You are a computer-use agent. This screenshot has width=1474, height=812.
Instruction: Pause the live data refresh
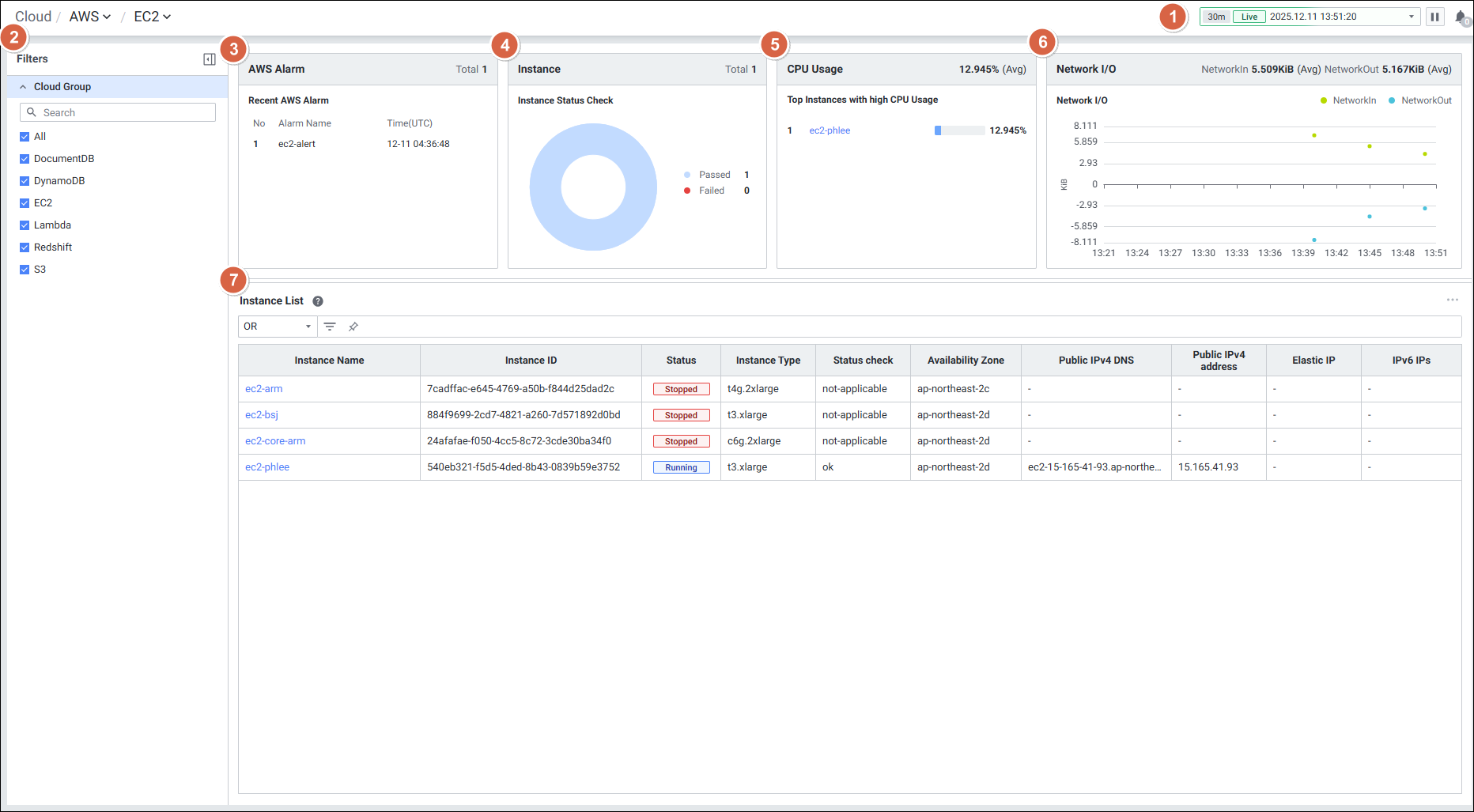(1434, 17)
